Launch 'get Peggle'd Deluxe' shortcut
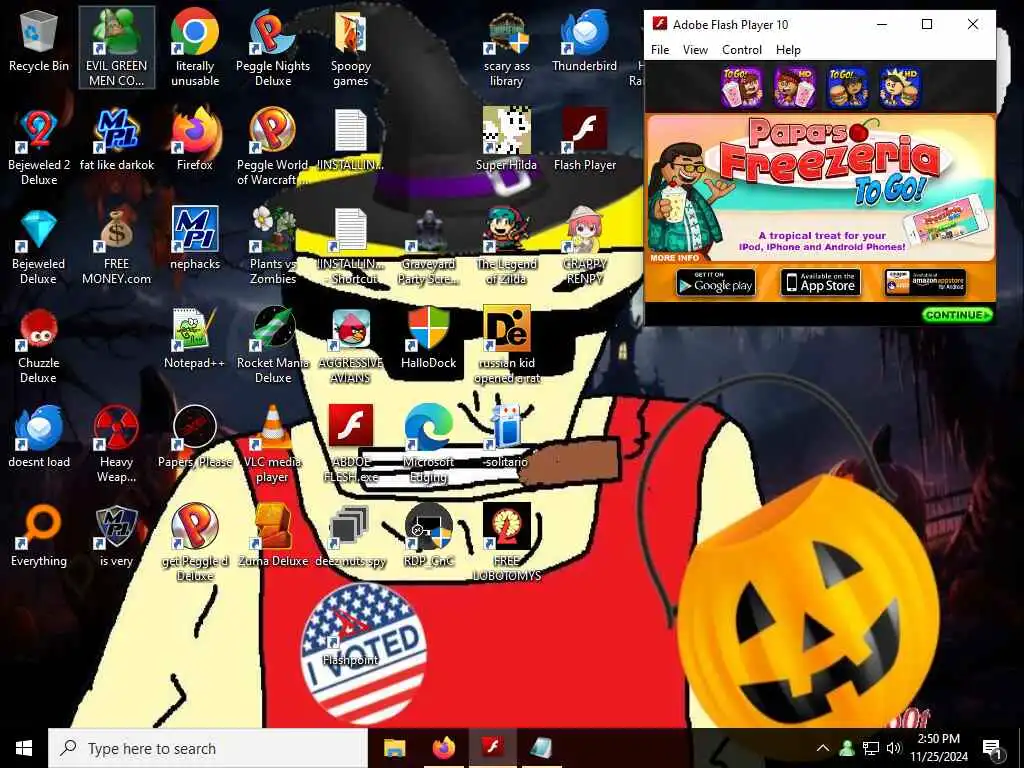Viewport: 1024px width, 768px height. click(195, 543)
